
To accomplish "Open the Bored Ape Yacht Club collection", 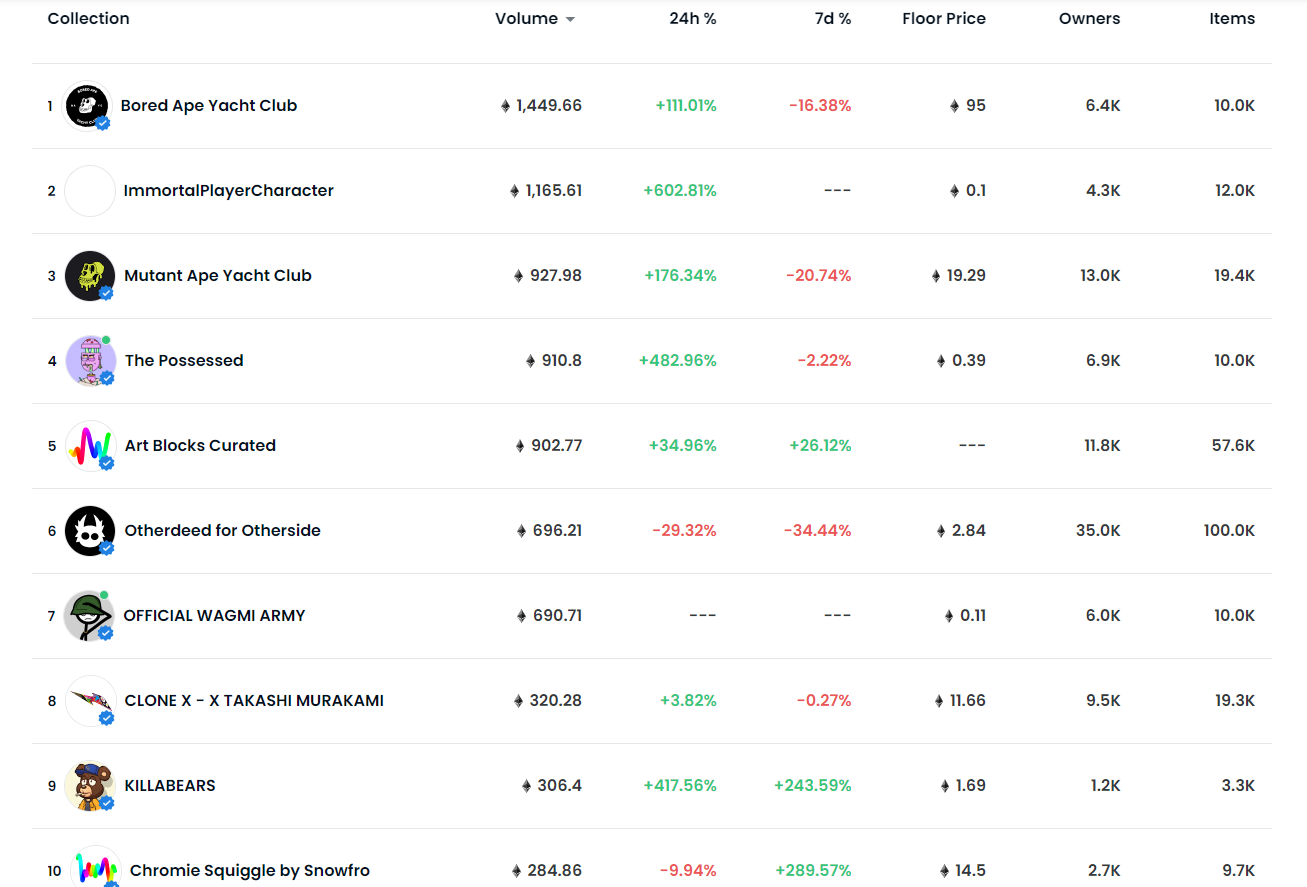I will pos(209,106).
